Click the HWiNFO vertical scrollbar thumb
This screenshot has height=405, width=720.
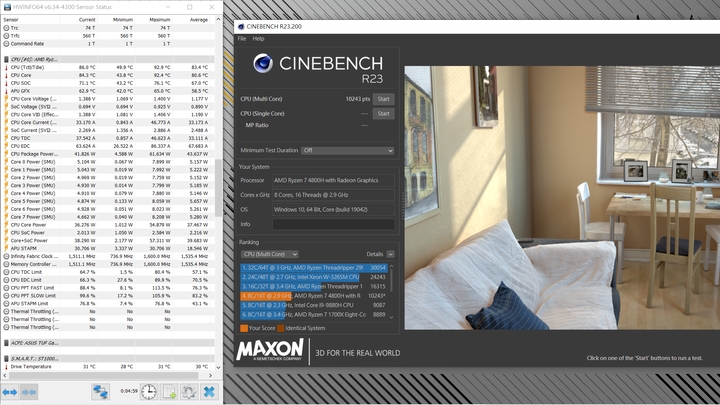pos(218,188)
